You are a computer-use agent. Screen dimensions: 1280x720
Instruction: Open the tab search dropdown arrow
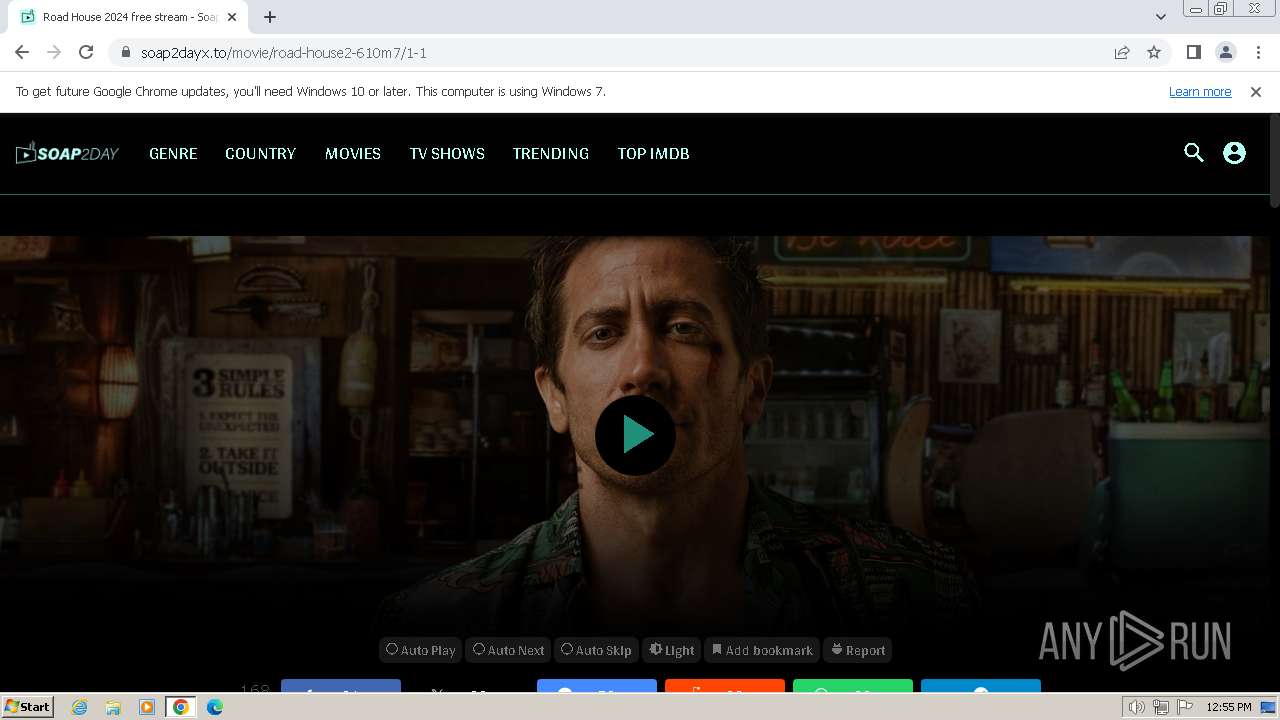(x=1160, y=17)
